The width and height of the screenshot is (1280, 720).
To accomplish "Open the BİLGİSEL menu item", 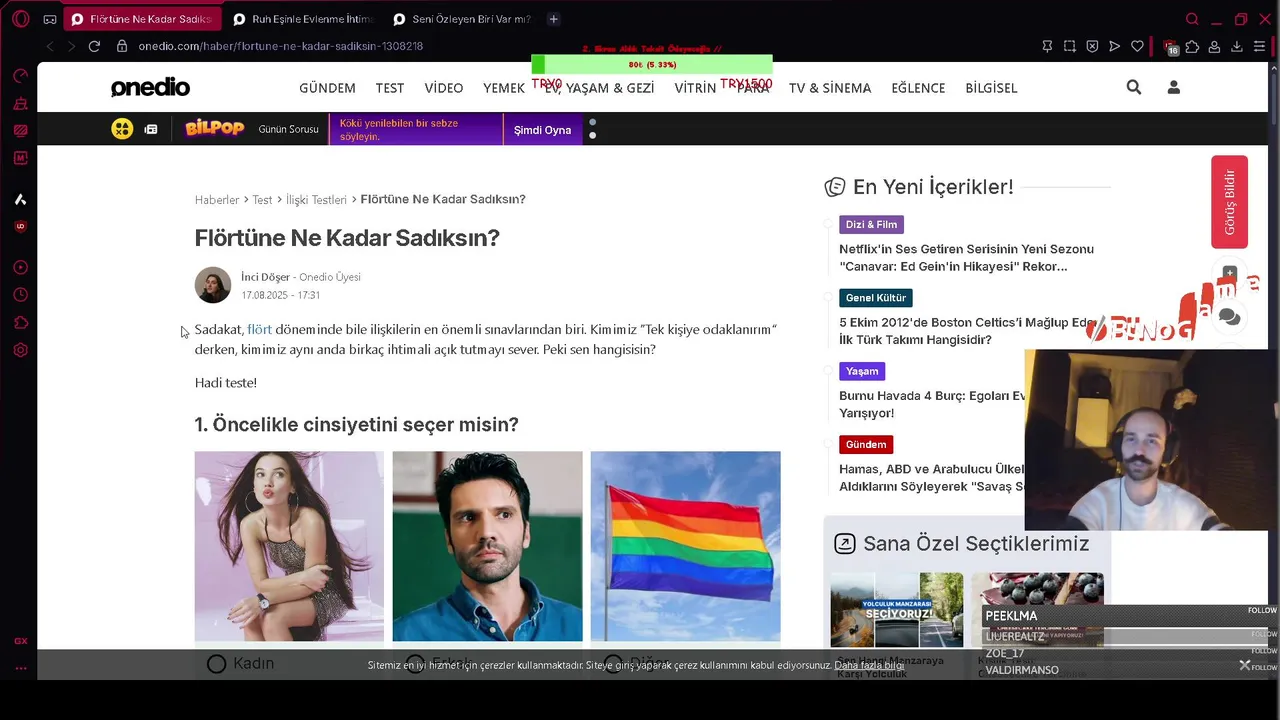I will click(x=991, y=88).
